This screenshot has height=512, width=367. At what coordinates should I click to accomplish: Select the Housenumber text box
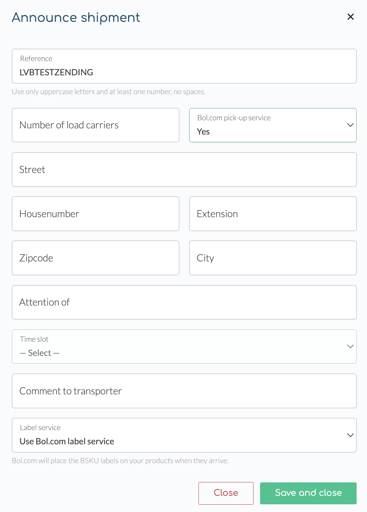pyautogui.click(x=95, y=214)
